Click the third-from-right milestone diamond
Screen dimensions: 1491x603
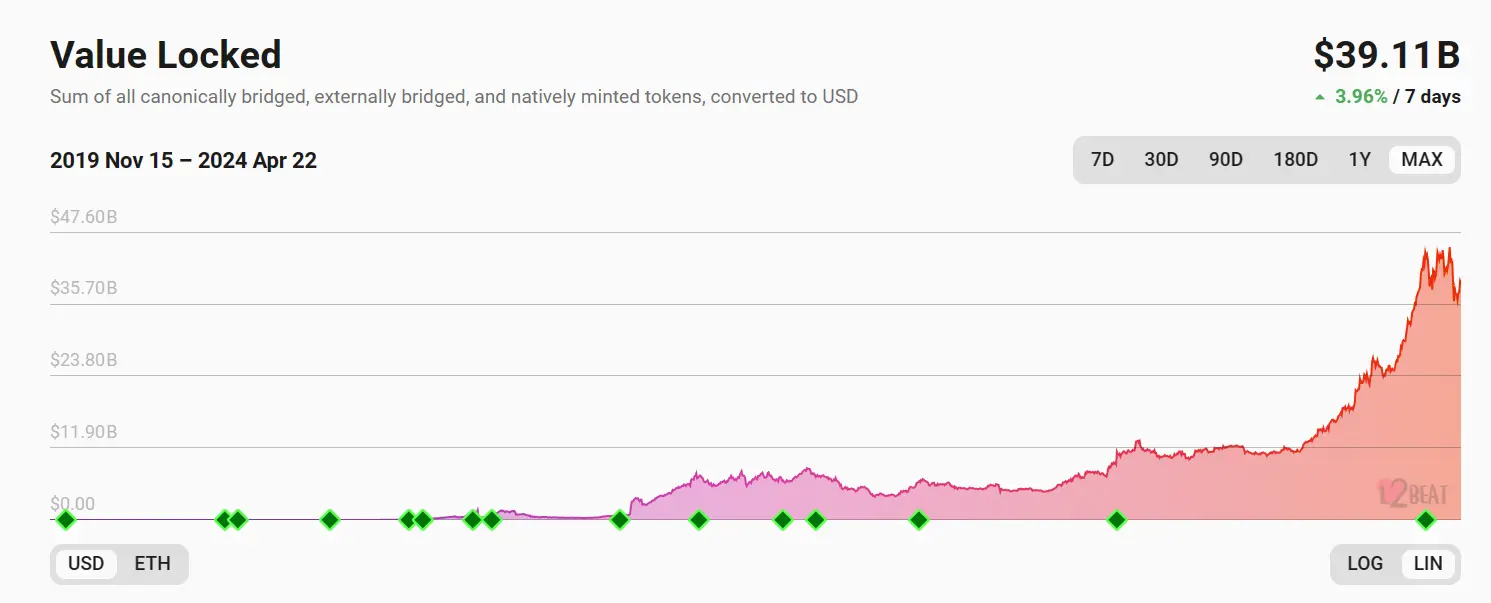pyautogui.click(x=918, y=520)
